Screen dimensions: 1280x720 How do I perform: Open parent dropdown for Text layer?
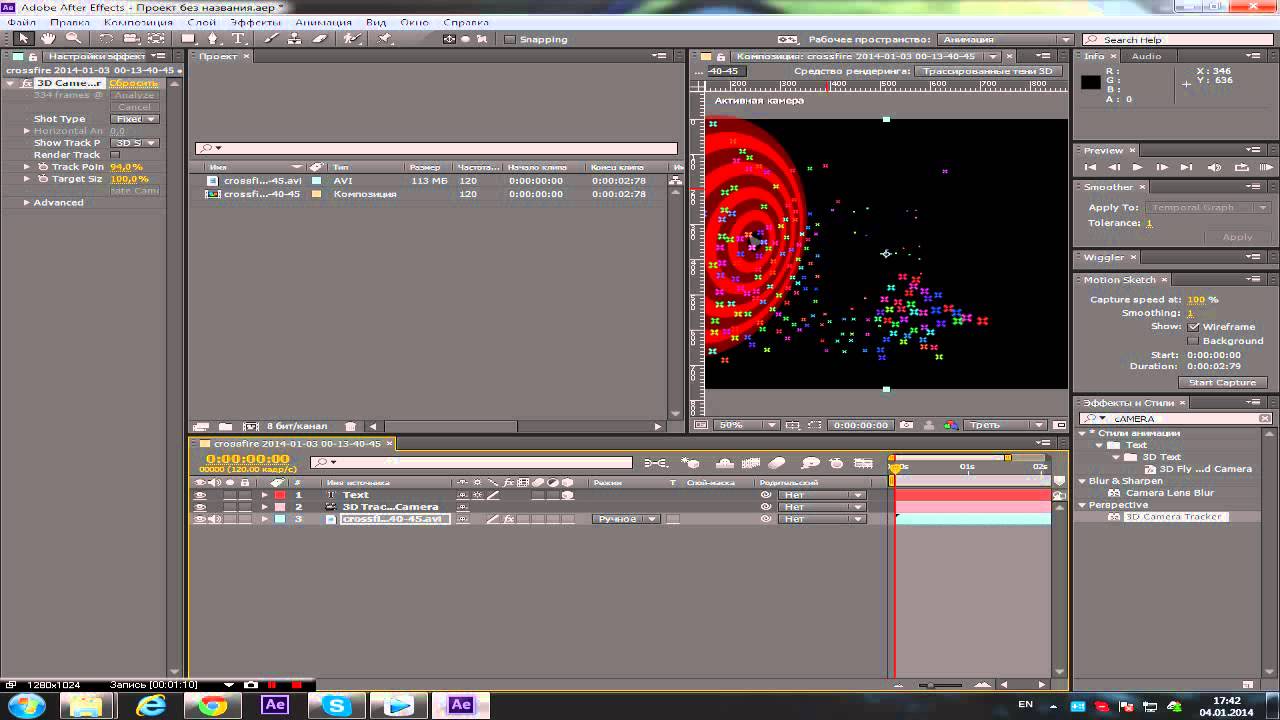pyautogui.click(x=822, y=495)
